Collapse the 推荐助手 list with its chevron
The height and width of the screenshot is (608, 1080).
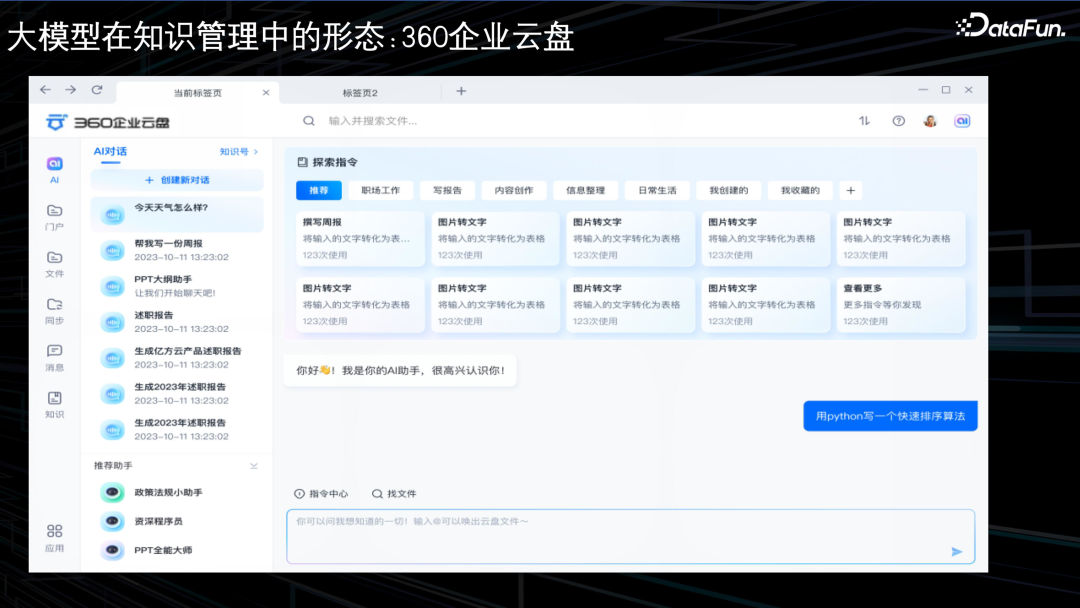pos(254,465)
